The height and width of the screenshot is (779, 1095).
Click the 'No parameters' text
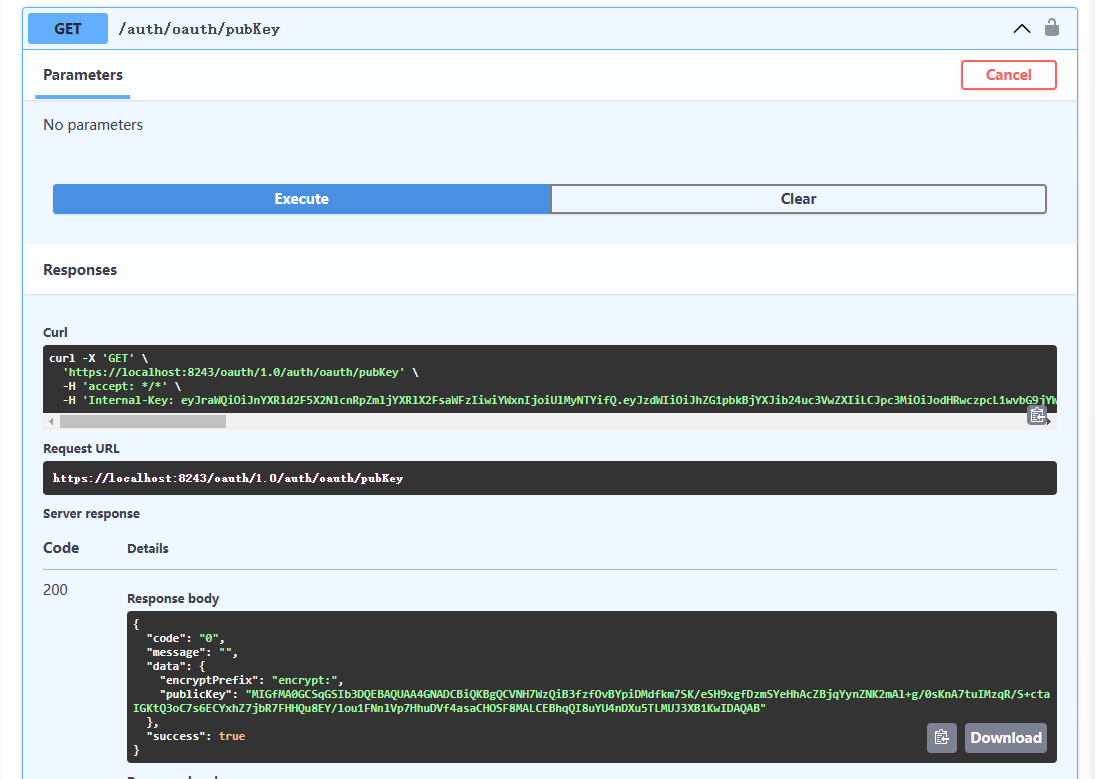point(93,125)
